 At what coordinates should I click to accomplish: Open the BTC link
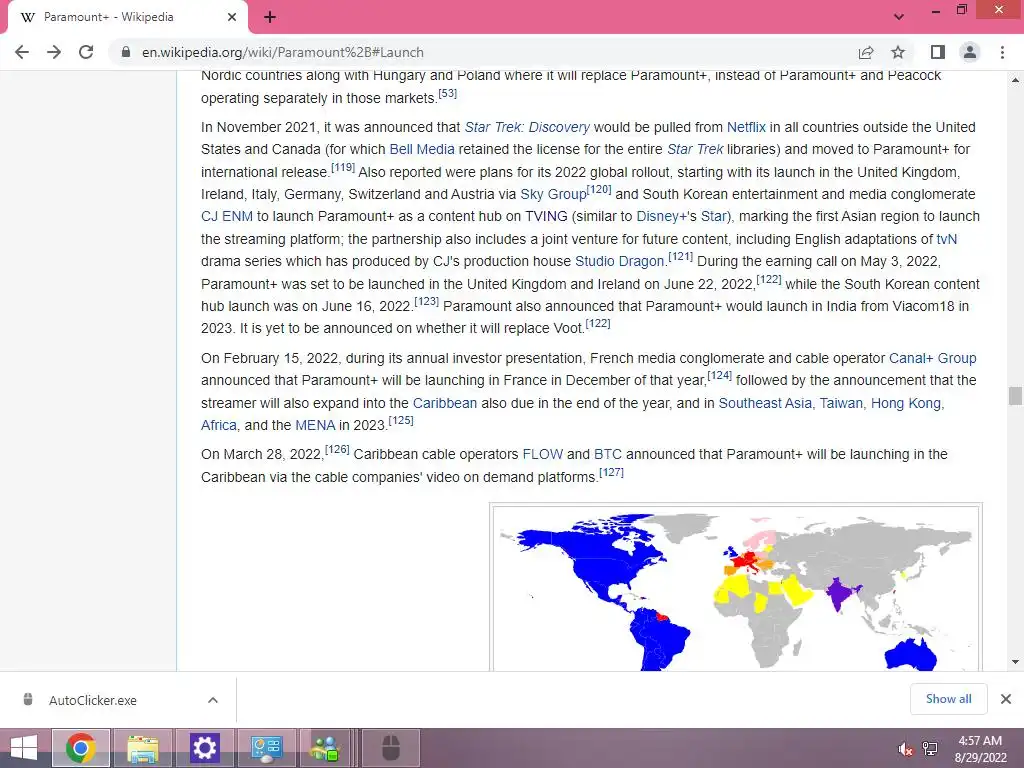point(607,455)
